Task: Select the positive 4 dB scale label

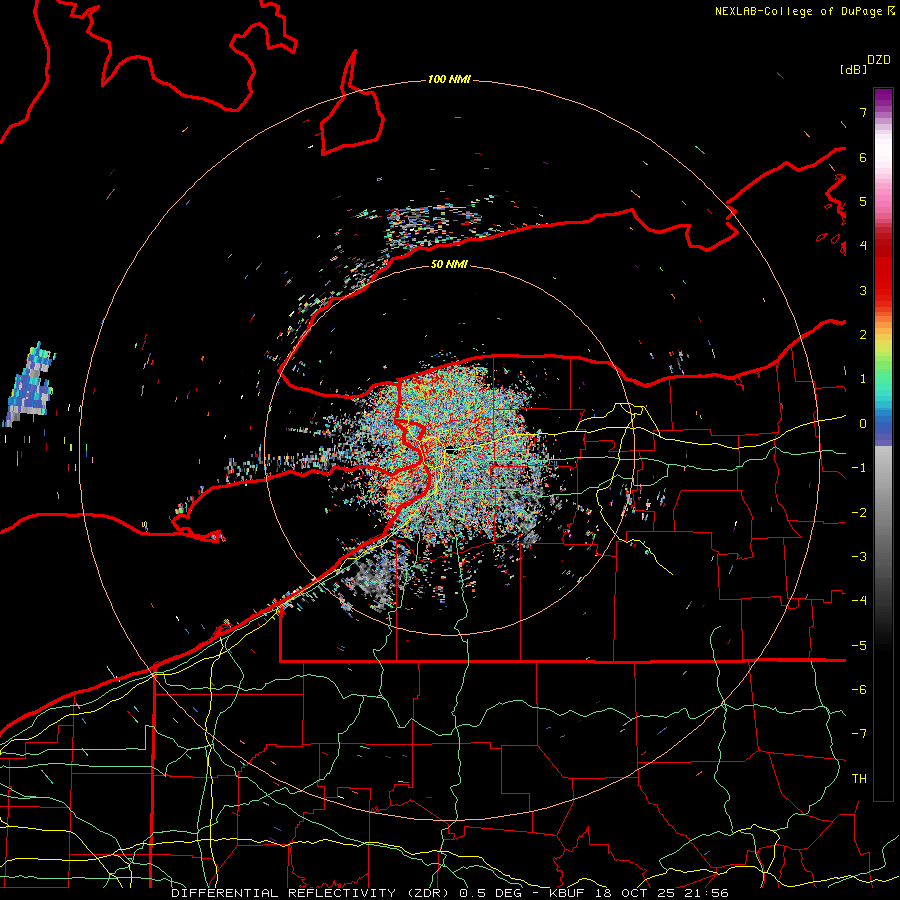Action: 863,246
